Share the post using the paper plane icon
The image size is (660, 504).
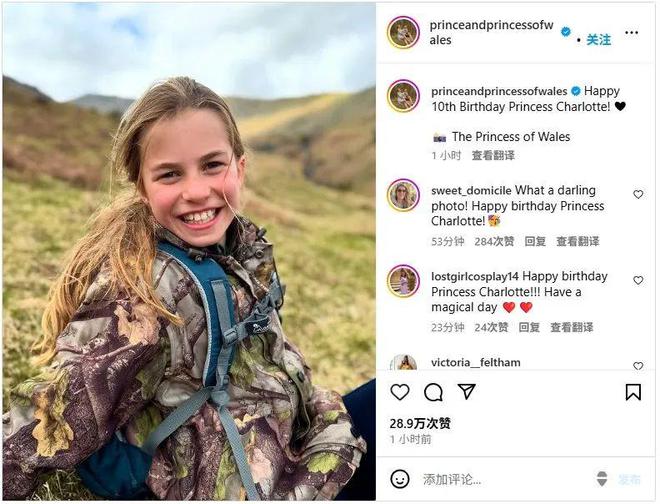coord(466,392)
